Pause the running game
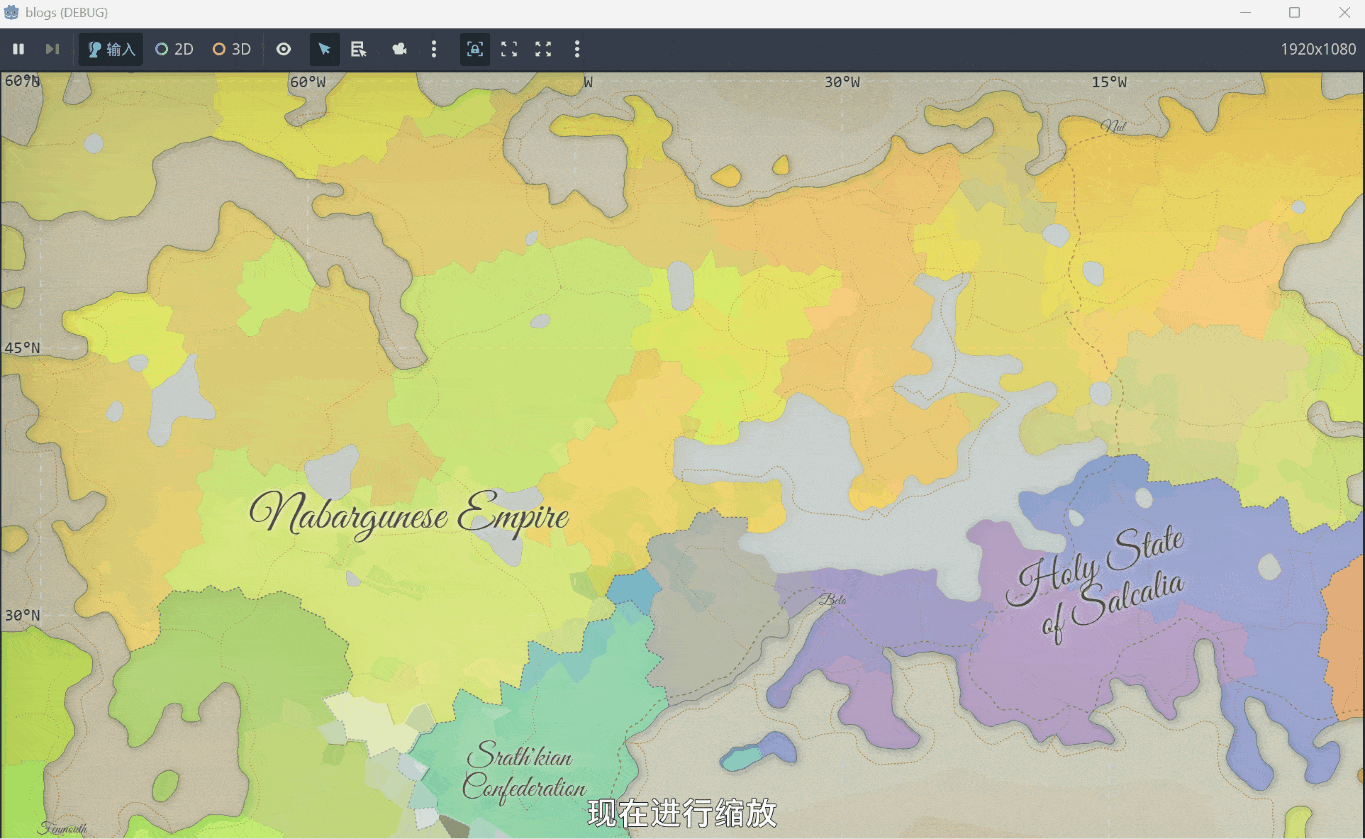This screenshot has height=839, width=1365. (18, 49)
